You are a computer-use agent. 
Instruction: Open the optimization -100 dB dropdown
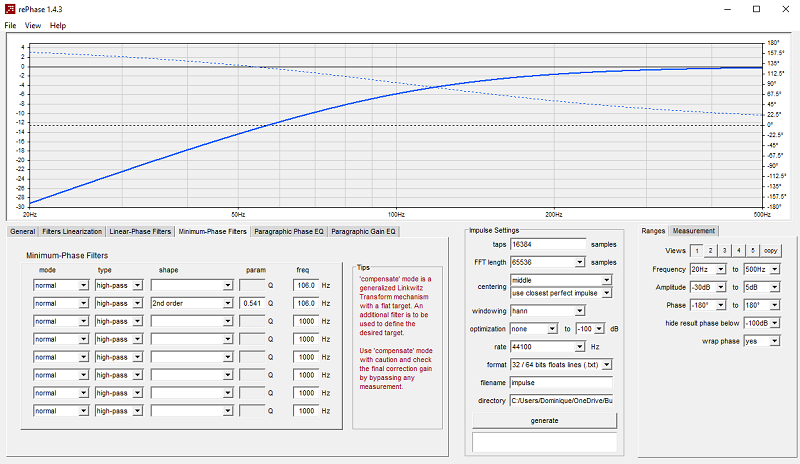pos(590,329)
